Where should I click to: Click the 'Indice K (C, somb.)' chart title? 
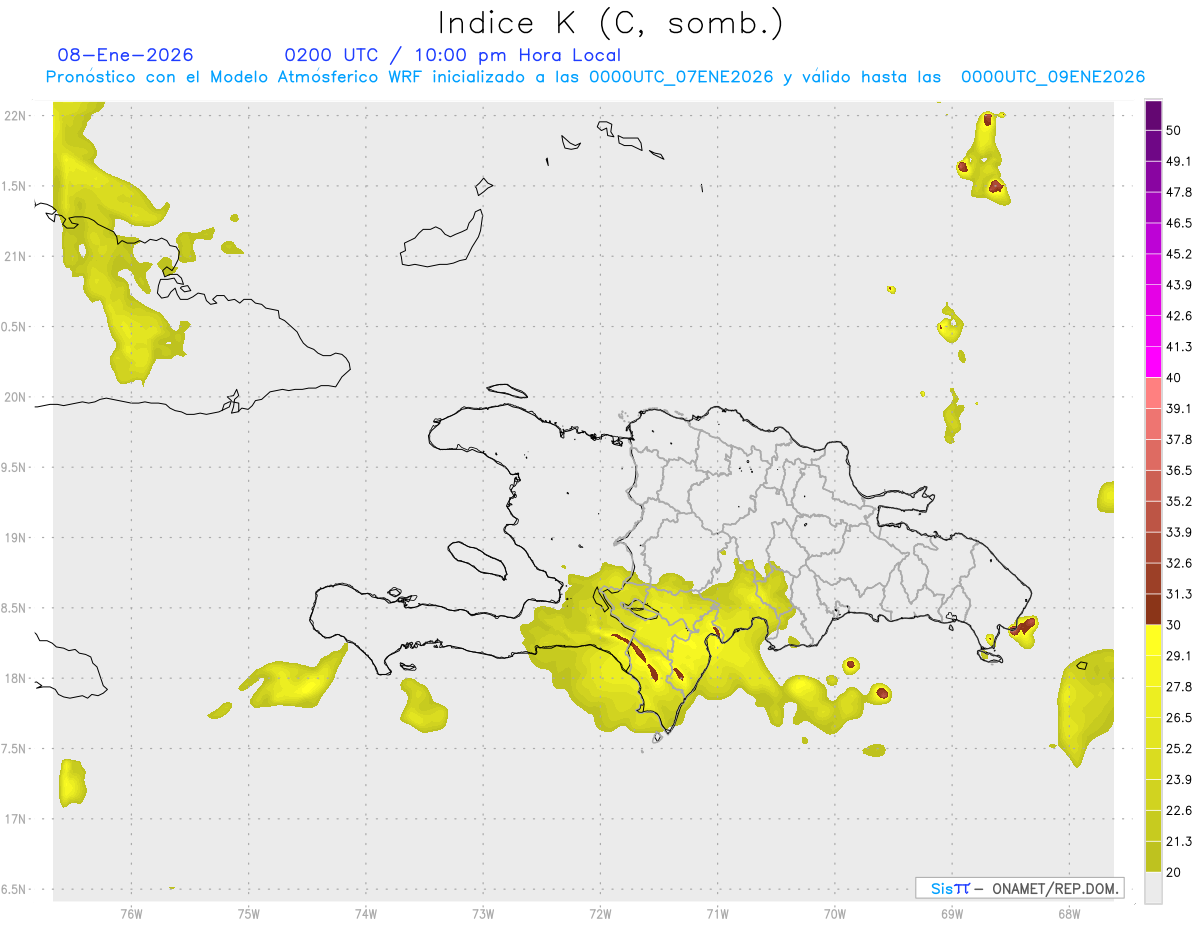coord(610,23)
